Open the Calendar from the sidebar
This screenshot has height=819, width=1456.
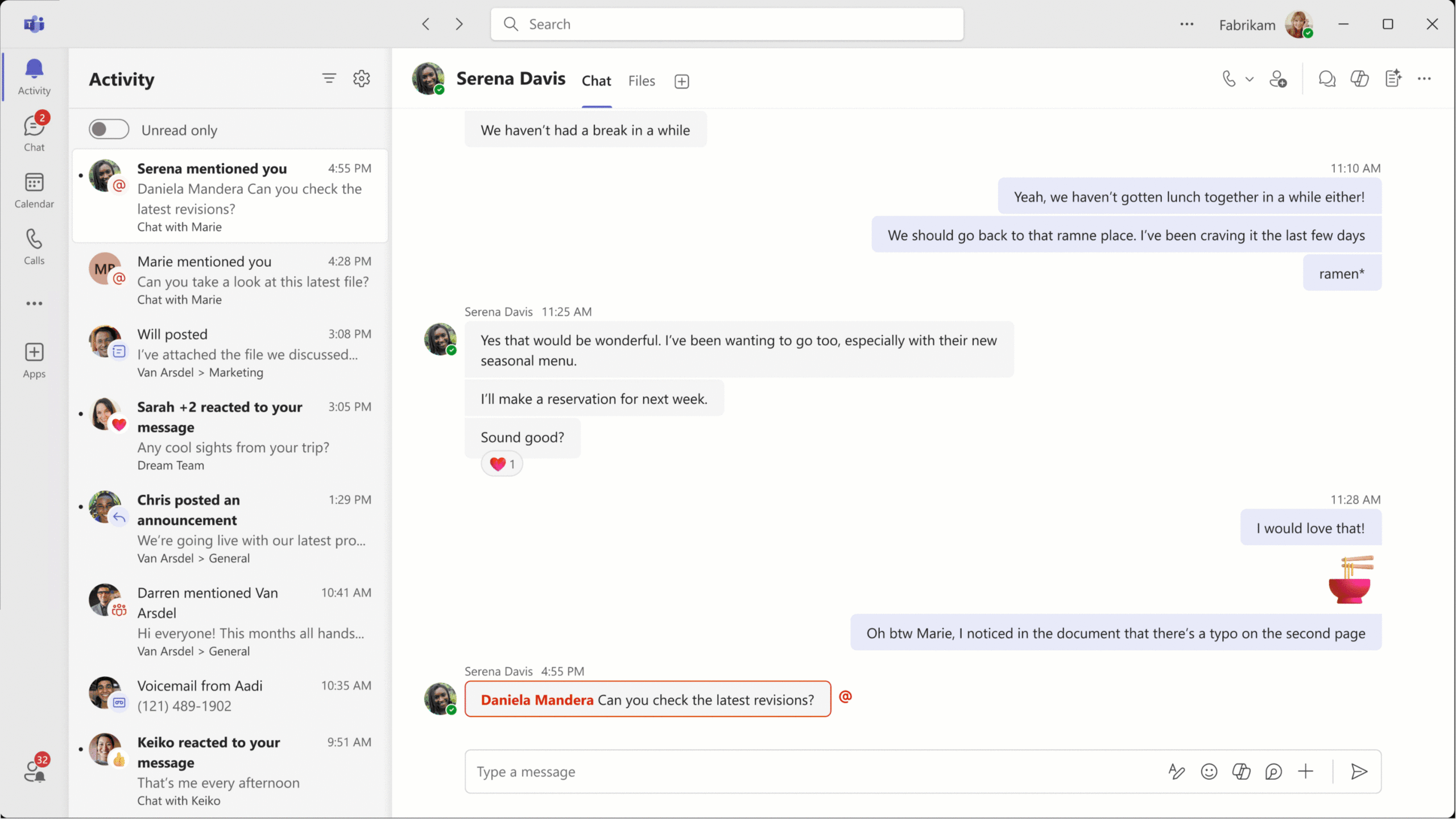coord(34,189)
